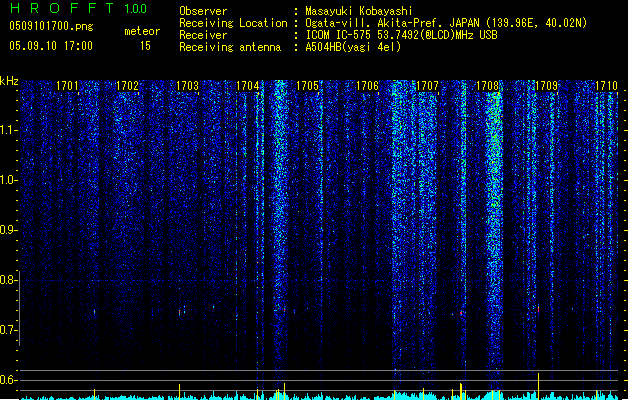Image resolution: width=629 pixels, height=400 pixels.
Task: Click the Receiving antenna label
Action: [x=230, y=47]
